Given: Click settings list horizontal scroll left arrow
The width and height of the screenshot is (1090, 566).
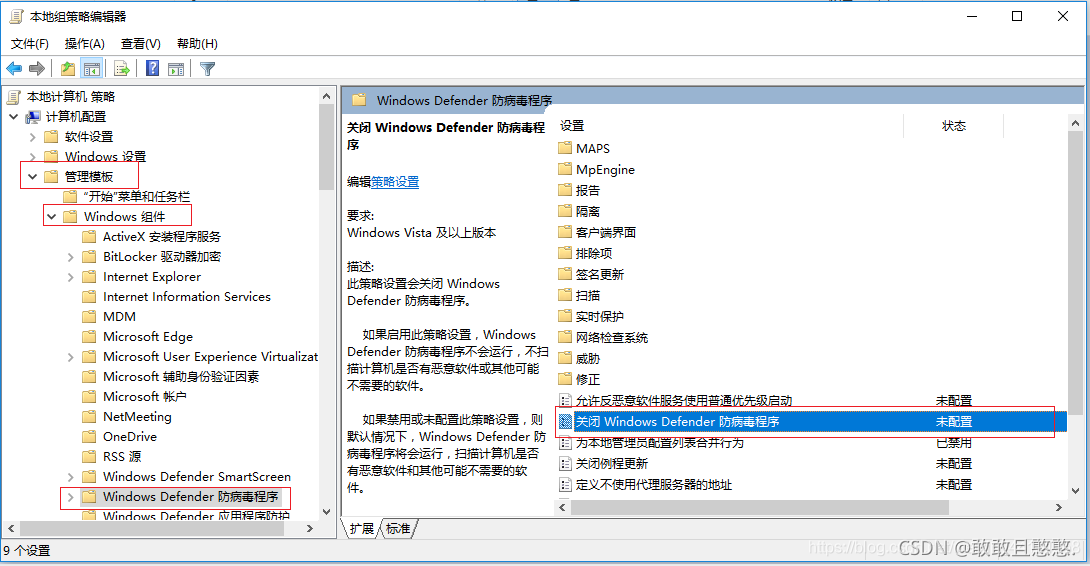Looking at the screenshot, I should [x=563, y=508].
